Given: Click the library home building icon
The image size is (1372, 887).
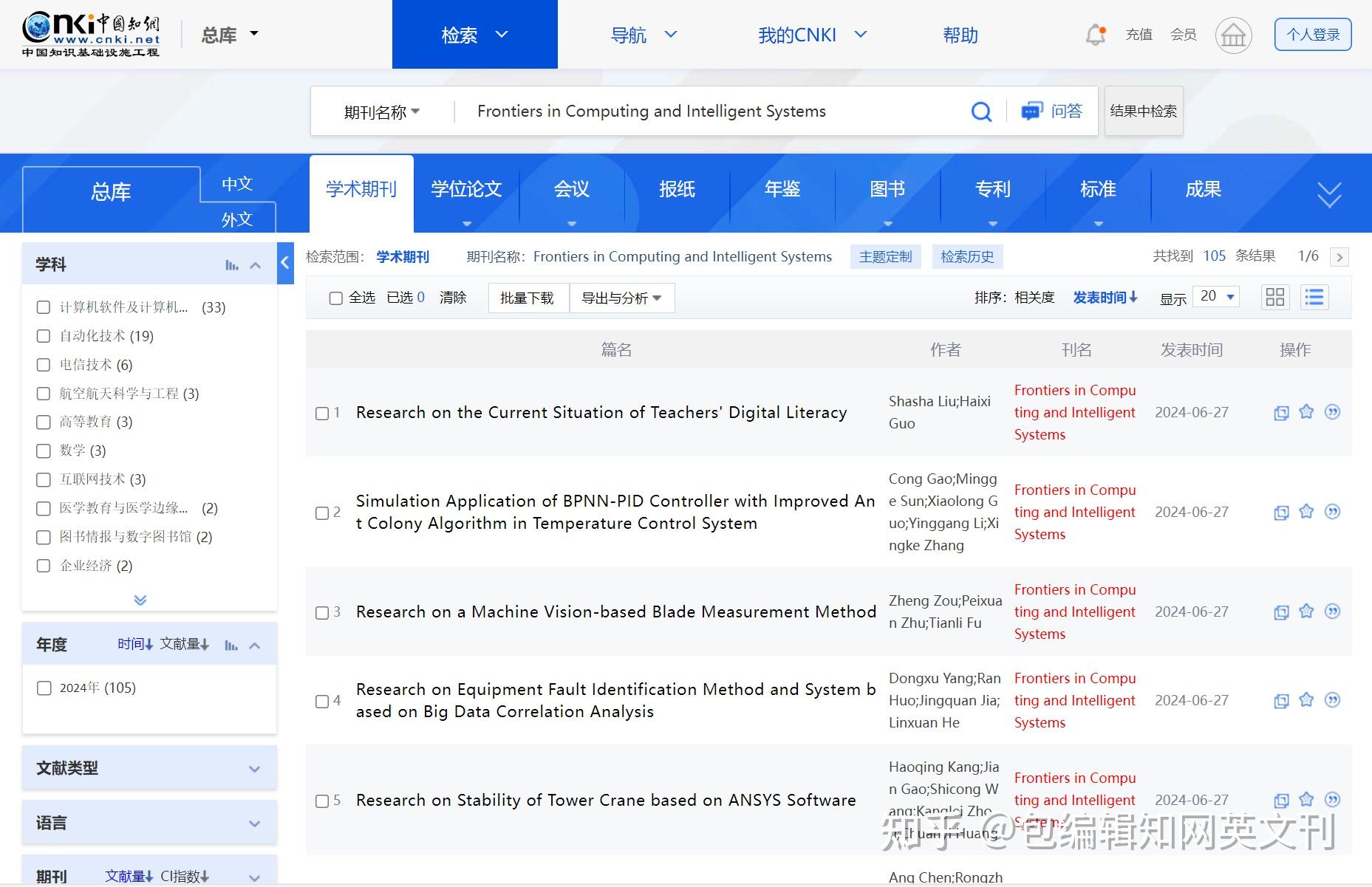Looking at the screenshot, I should click(1233, 35).
